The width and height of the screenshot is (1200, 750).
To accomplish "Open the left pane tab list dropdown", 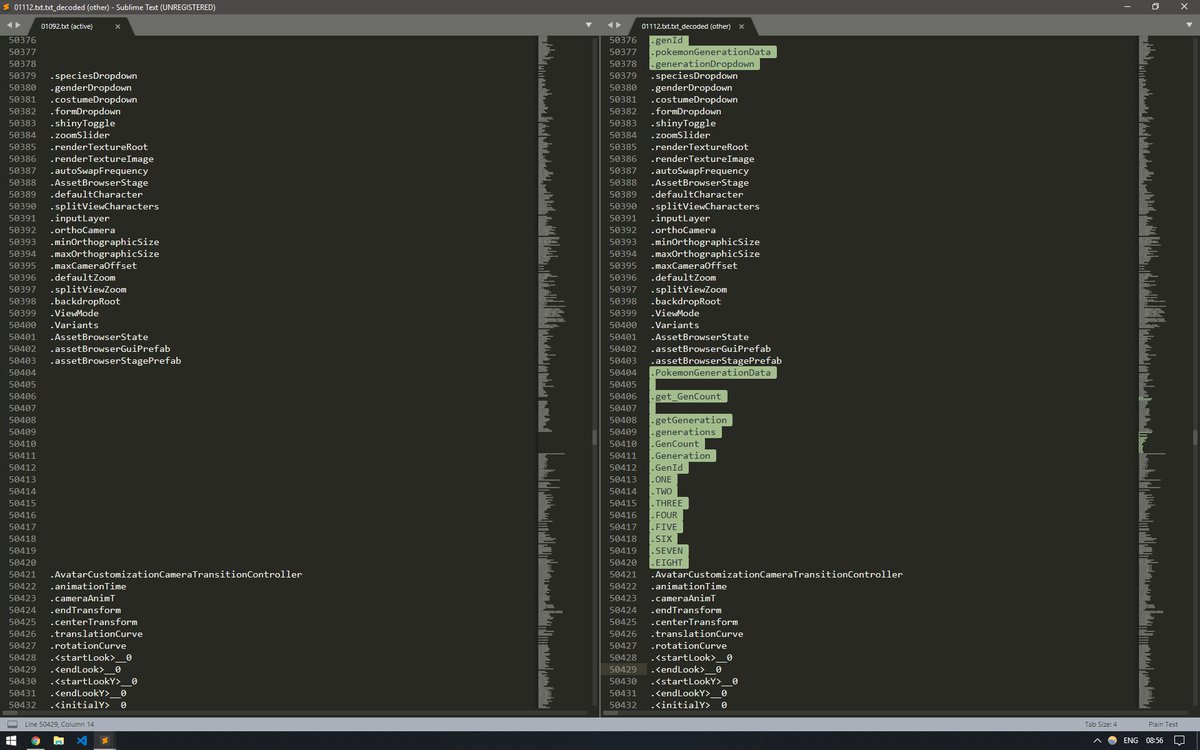I will [588, 24].
